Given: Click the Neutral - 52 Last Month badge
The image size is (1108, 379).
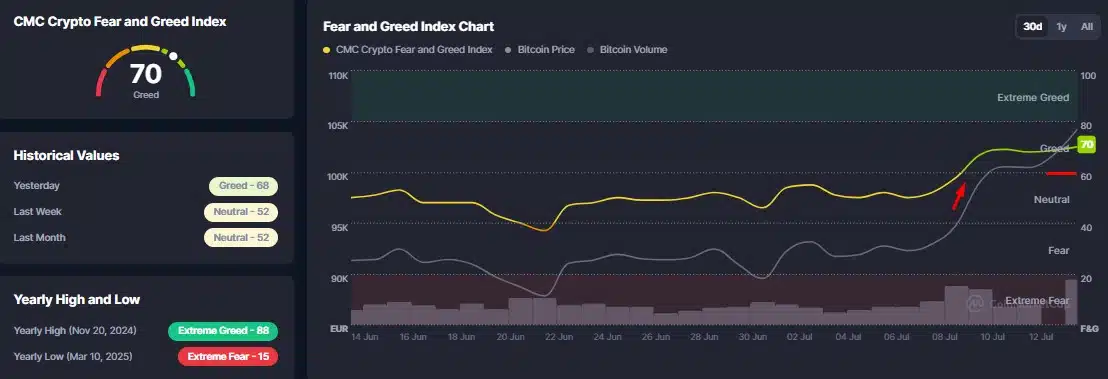Looking at the screenshot, I should coord(240,238).
